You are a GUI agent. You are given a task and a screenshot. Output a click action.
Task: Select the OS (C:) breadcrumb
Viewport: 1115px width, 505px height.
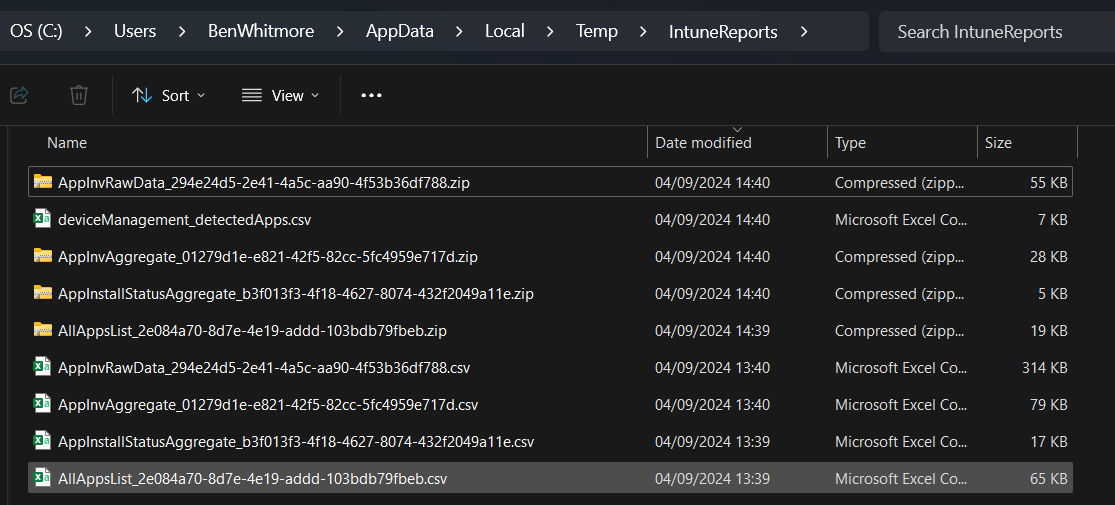(x=36, y=31)
